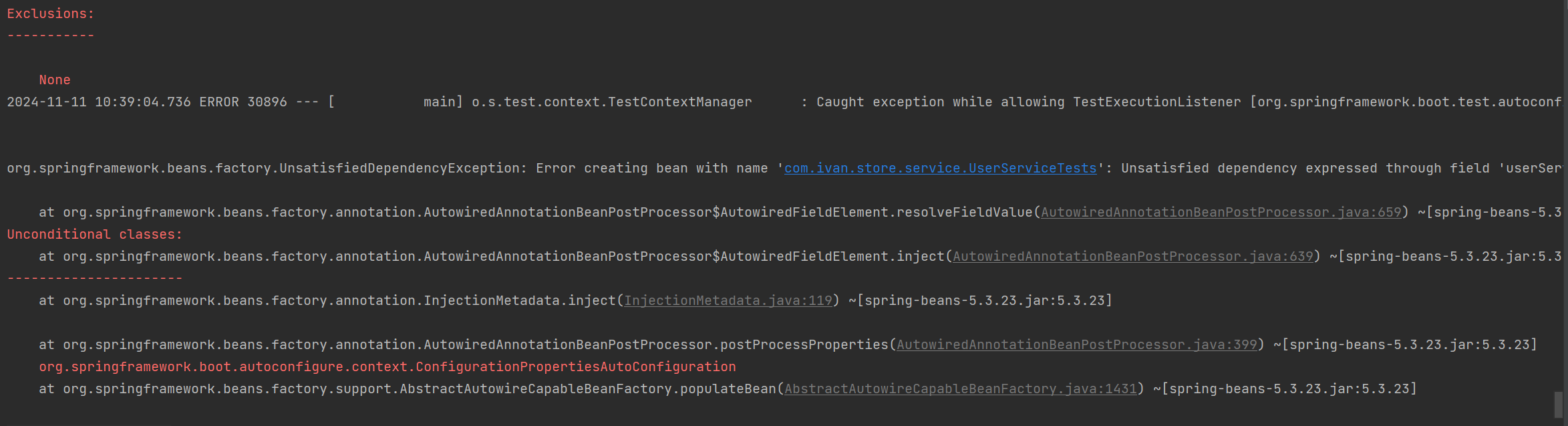The height and width of the screenshot is (426, 1568).
Task: Click the "None" exclusions entry
Action: coord(55,80)
